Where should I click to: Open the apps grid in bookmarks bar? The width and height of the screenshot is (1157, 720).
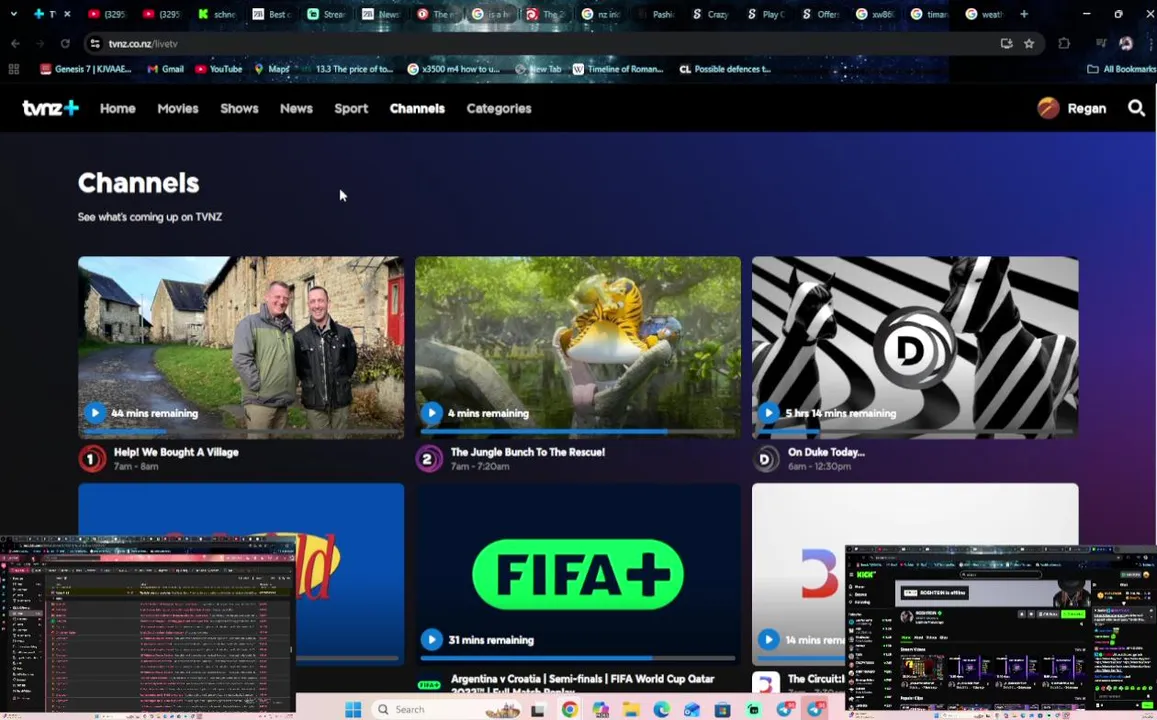pos(13,69)
